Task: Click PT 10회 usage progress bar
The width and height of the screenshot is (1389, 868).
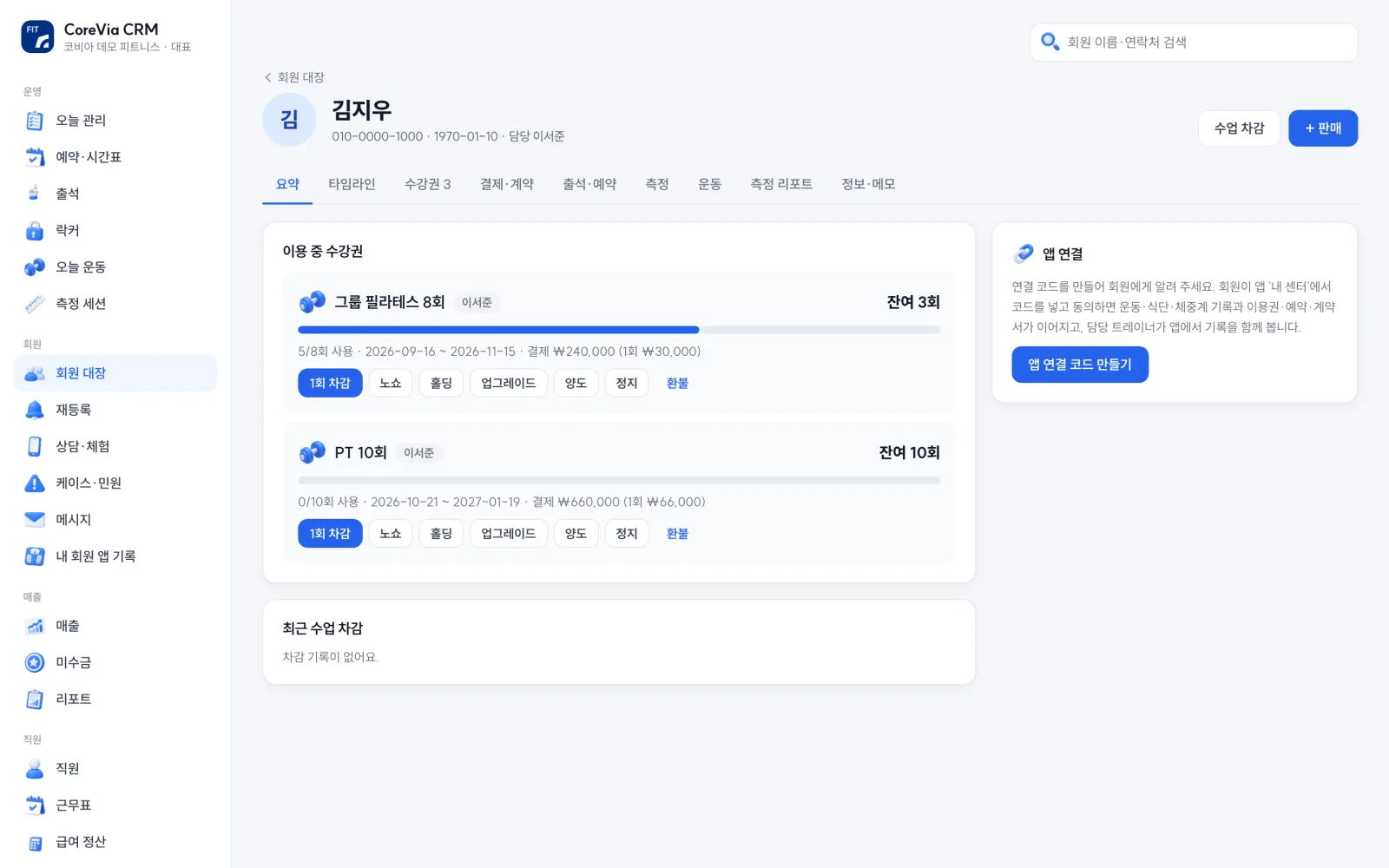Action: tap(619, 480)
